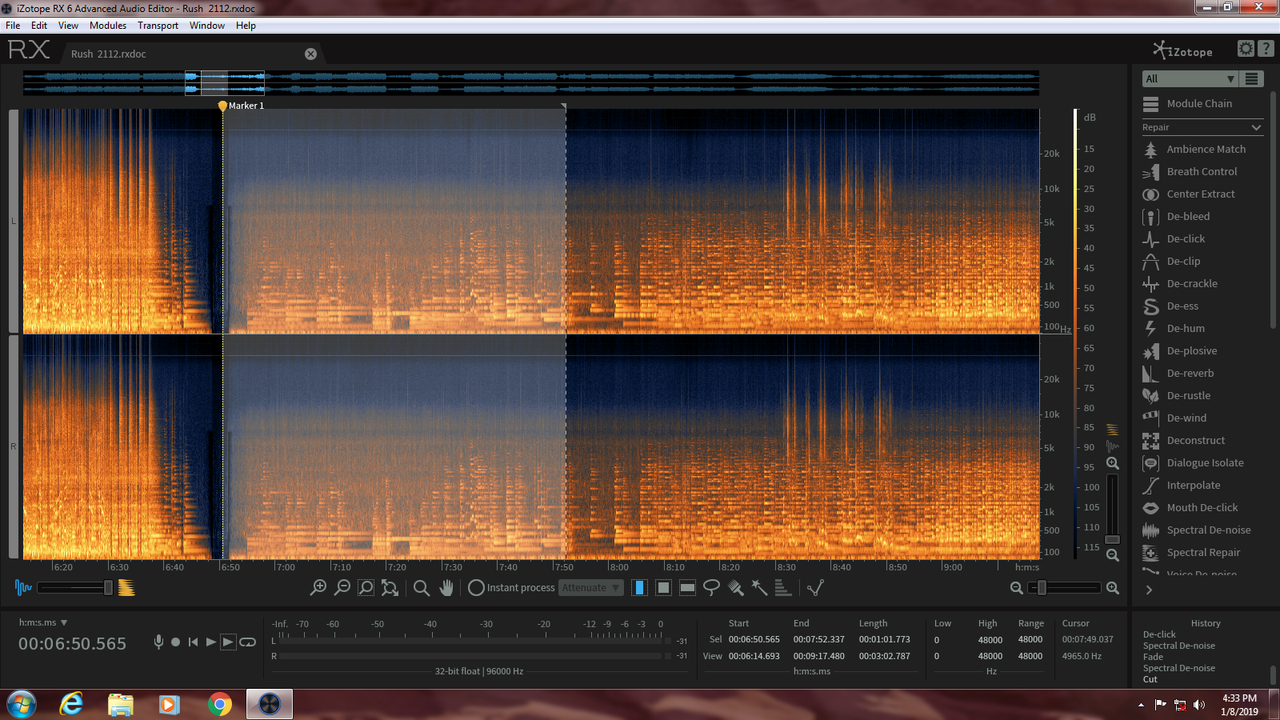Close the Rush 2112.rxdoc tab
Screen dimensions: 1280x720
tap(311, 54)
